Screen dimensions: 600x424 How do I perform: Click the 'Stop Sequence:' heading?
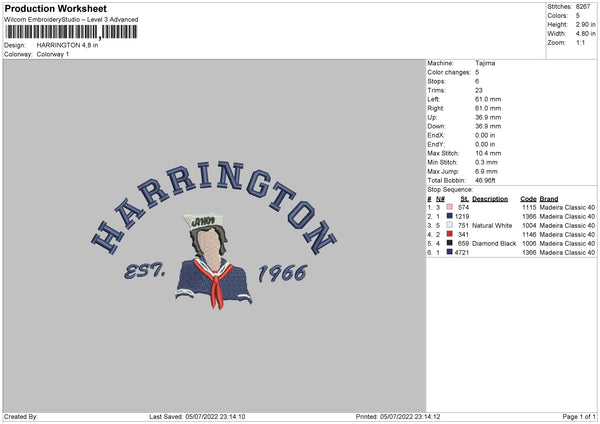pos(450,190)
